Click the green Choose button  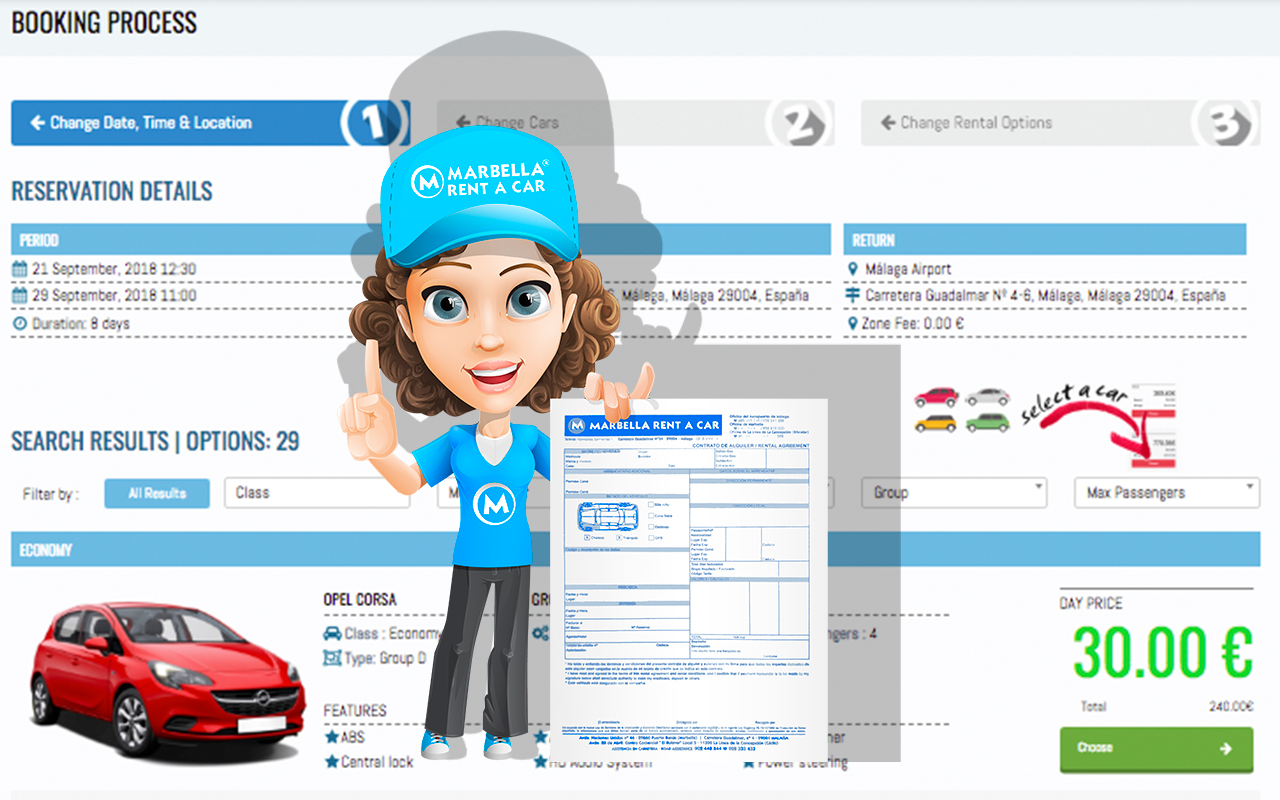click(x=1156, y=749)
